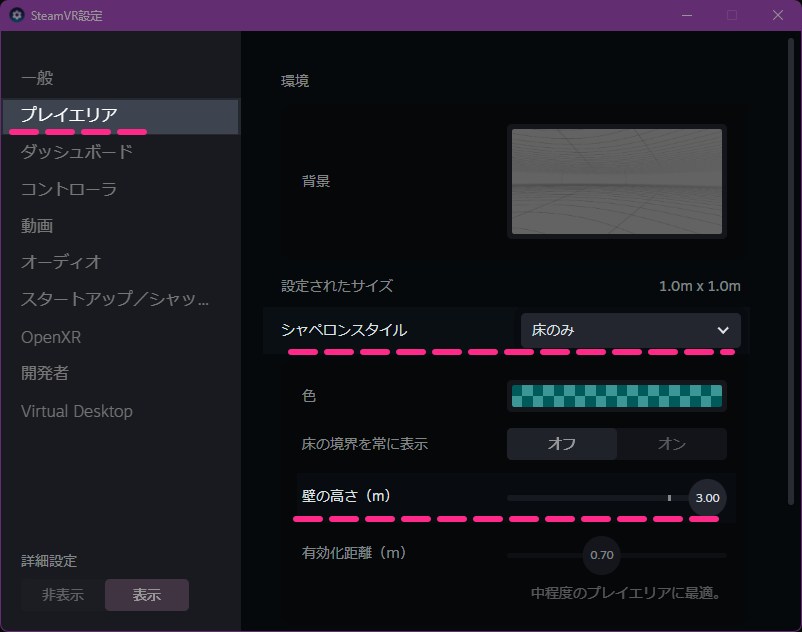802x632 pixels.
Task: Open the 一般 settings section
Action: (x=37, y=78)
